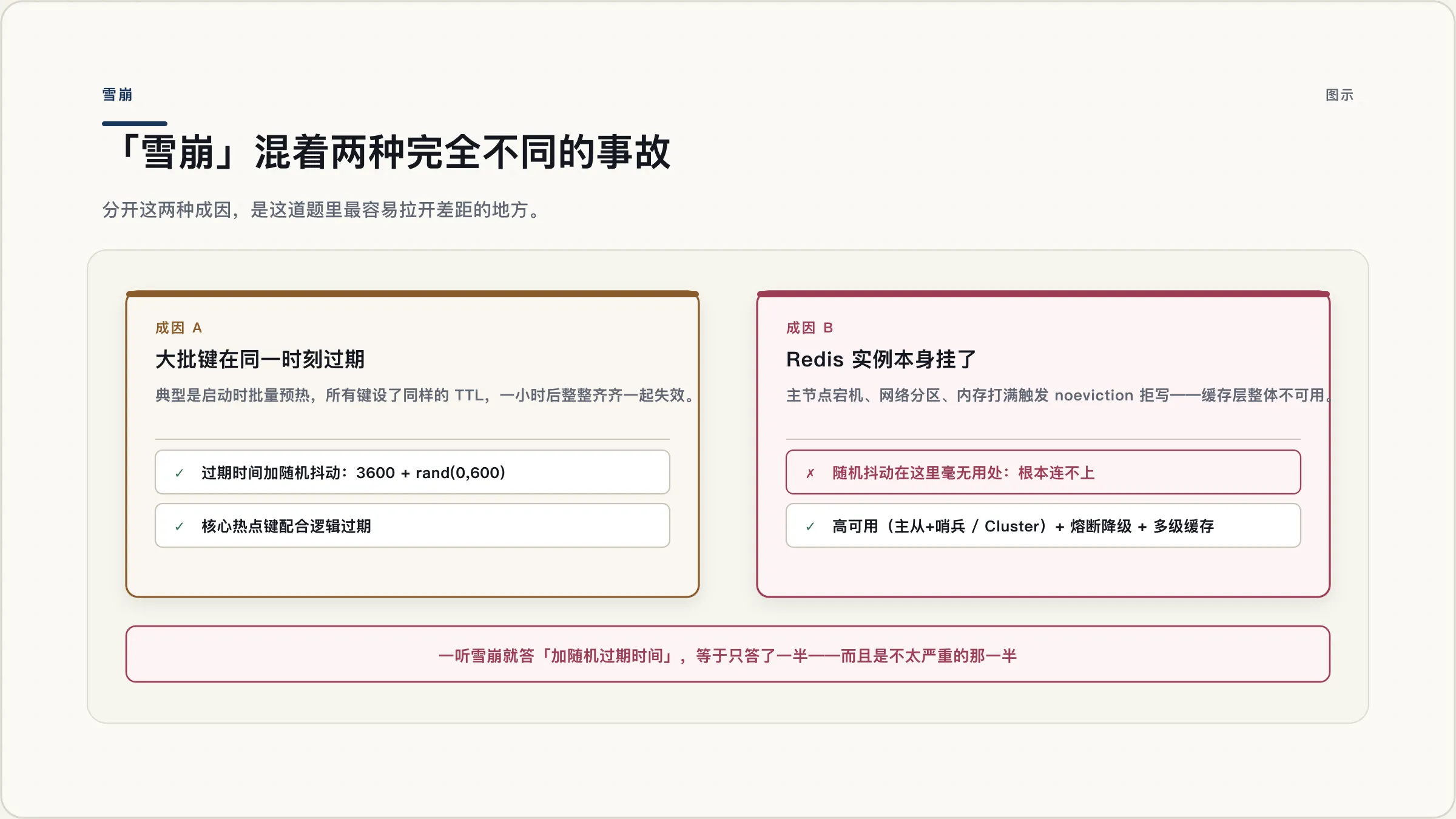
Task: Click the cross icon beside 随机抖动在这里毫无用处
Action: tap(810, 473)
